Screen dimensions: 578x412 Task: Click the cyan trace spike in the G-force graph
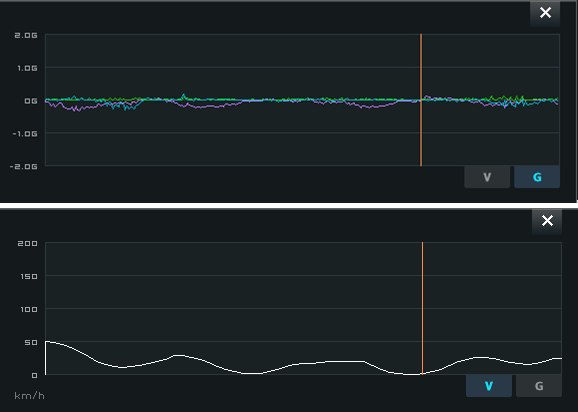(184, 96)
